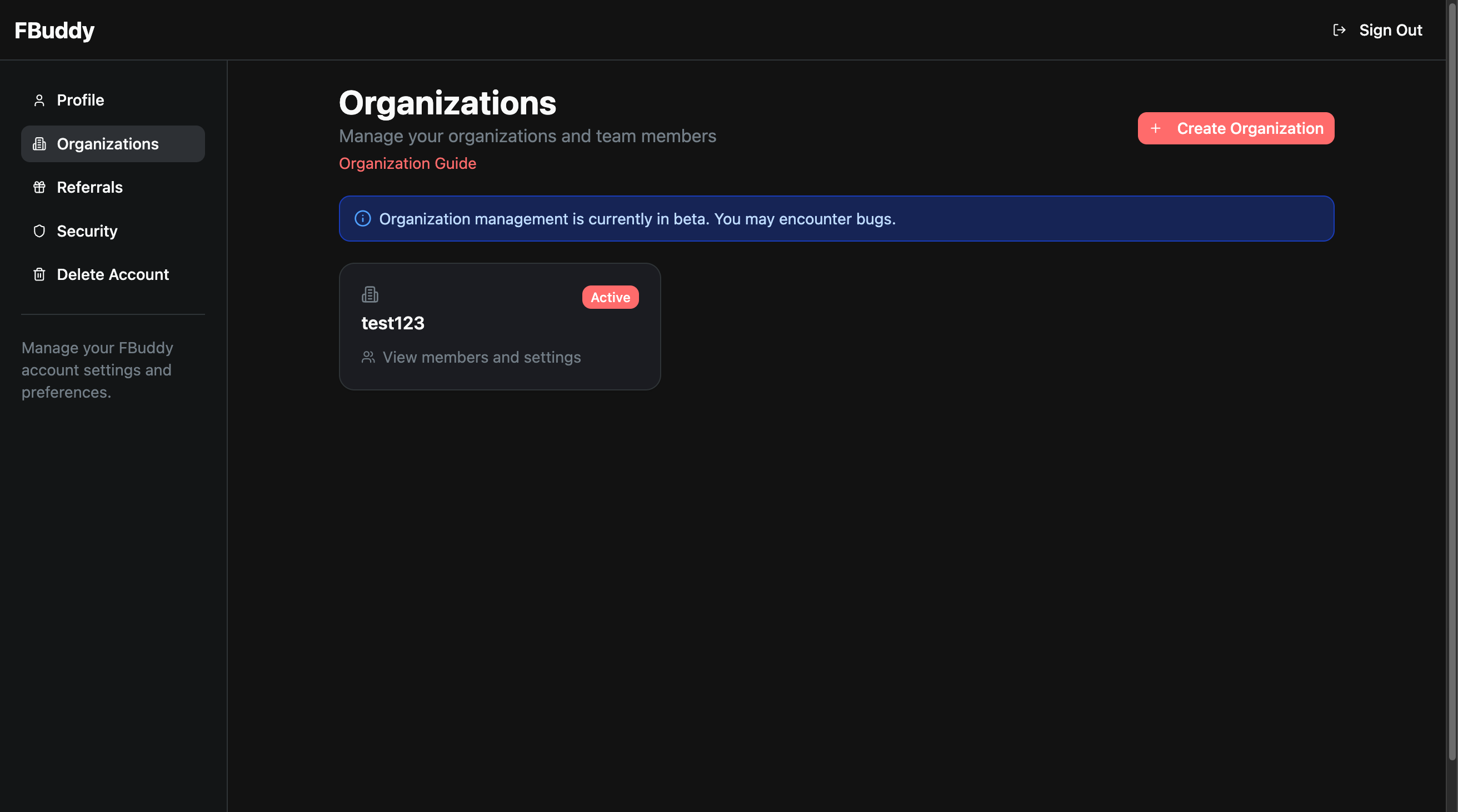Viewport: 1458px width, 812px height.
Task: Click the plus icon in Create Organization
Action: [x=1156, y=128]
